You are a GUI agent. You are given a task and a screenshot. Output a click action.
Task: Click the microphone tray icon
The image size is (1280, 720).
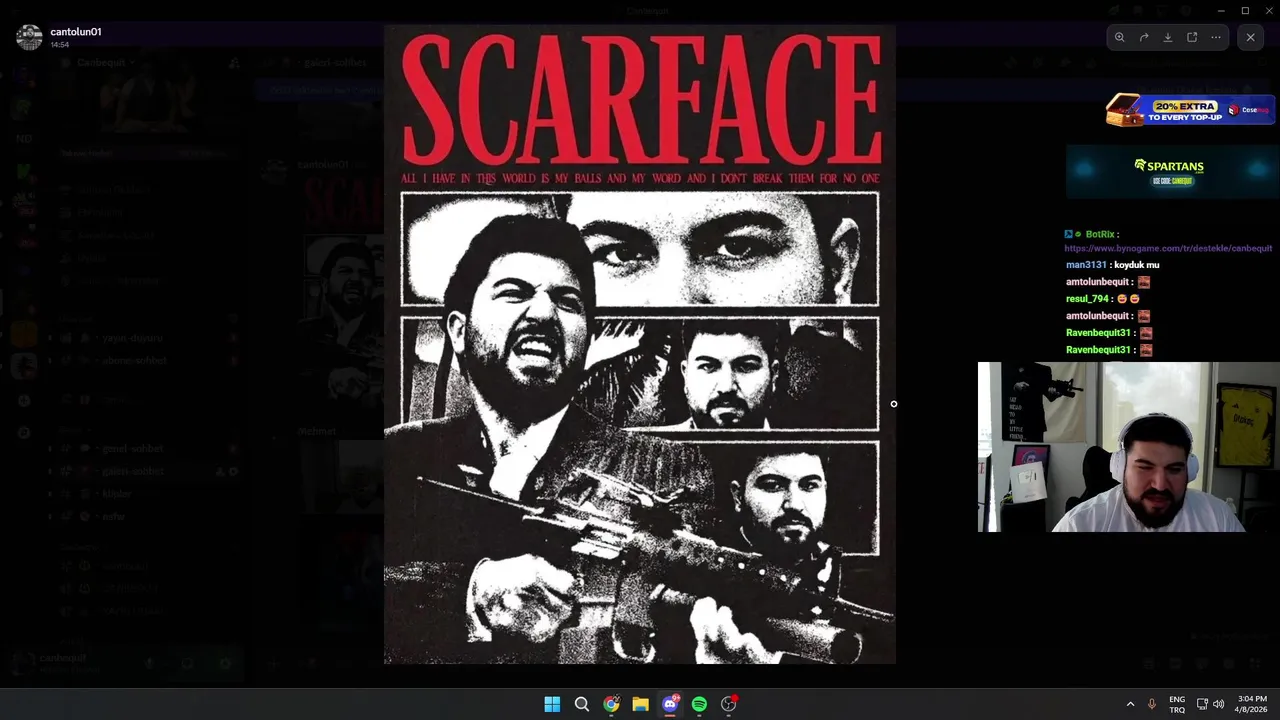pyautogui.click(x=1152, y=704)
